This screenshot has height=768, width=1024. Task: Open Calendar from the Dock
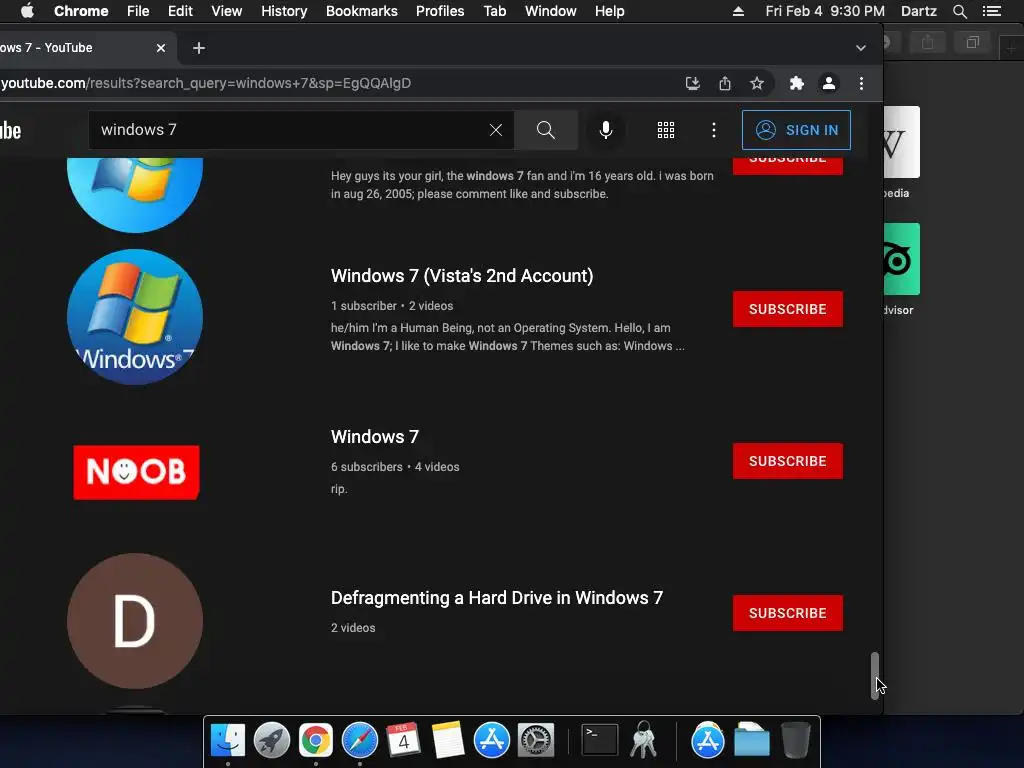point(404,740)
